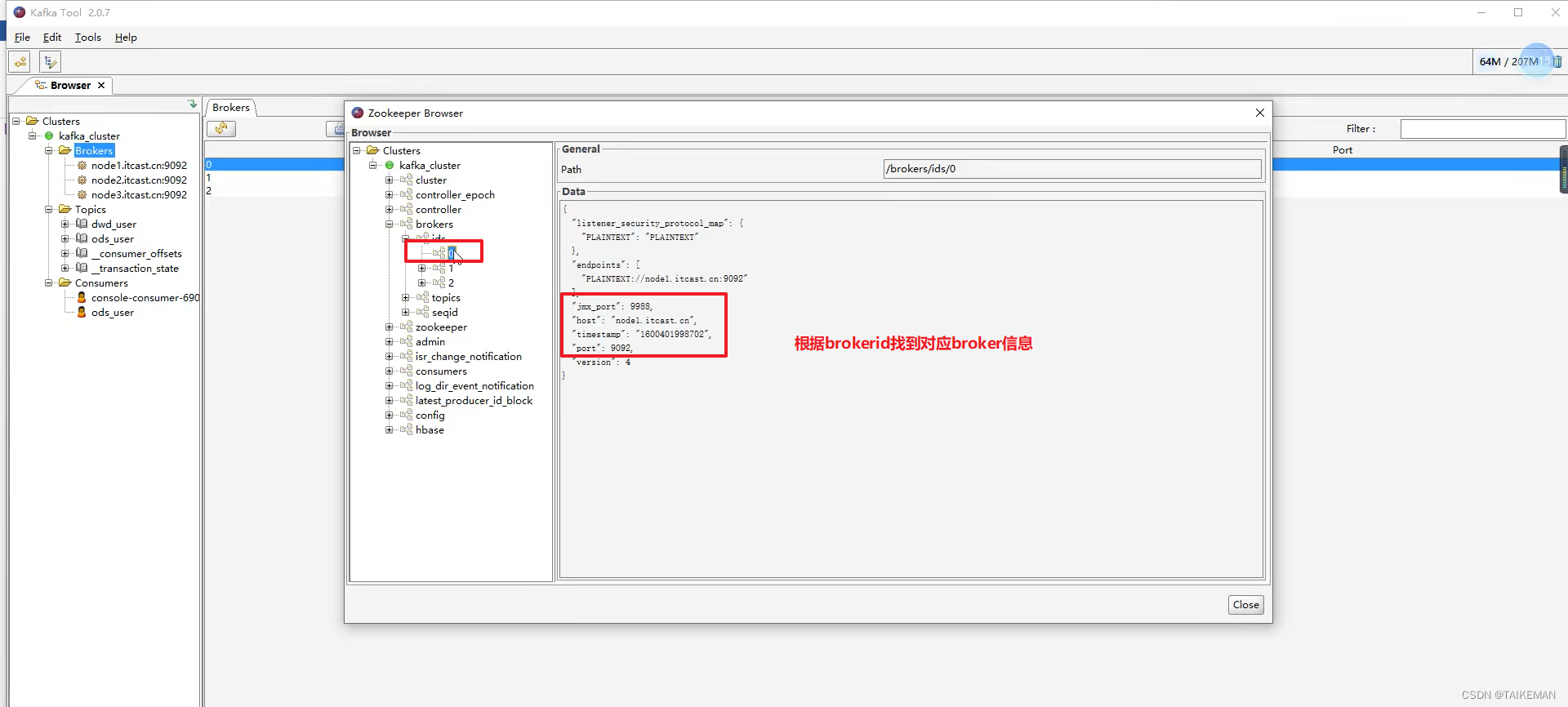Expand seqid node under brokers
Image resolution: width=1568 pixels, height=707 pixels.
pyautogui.click(x=405, y=313)
